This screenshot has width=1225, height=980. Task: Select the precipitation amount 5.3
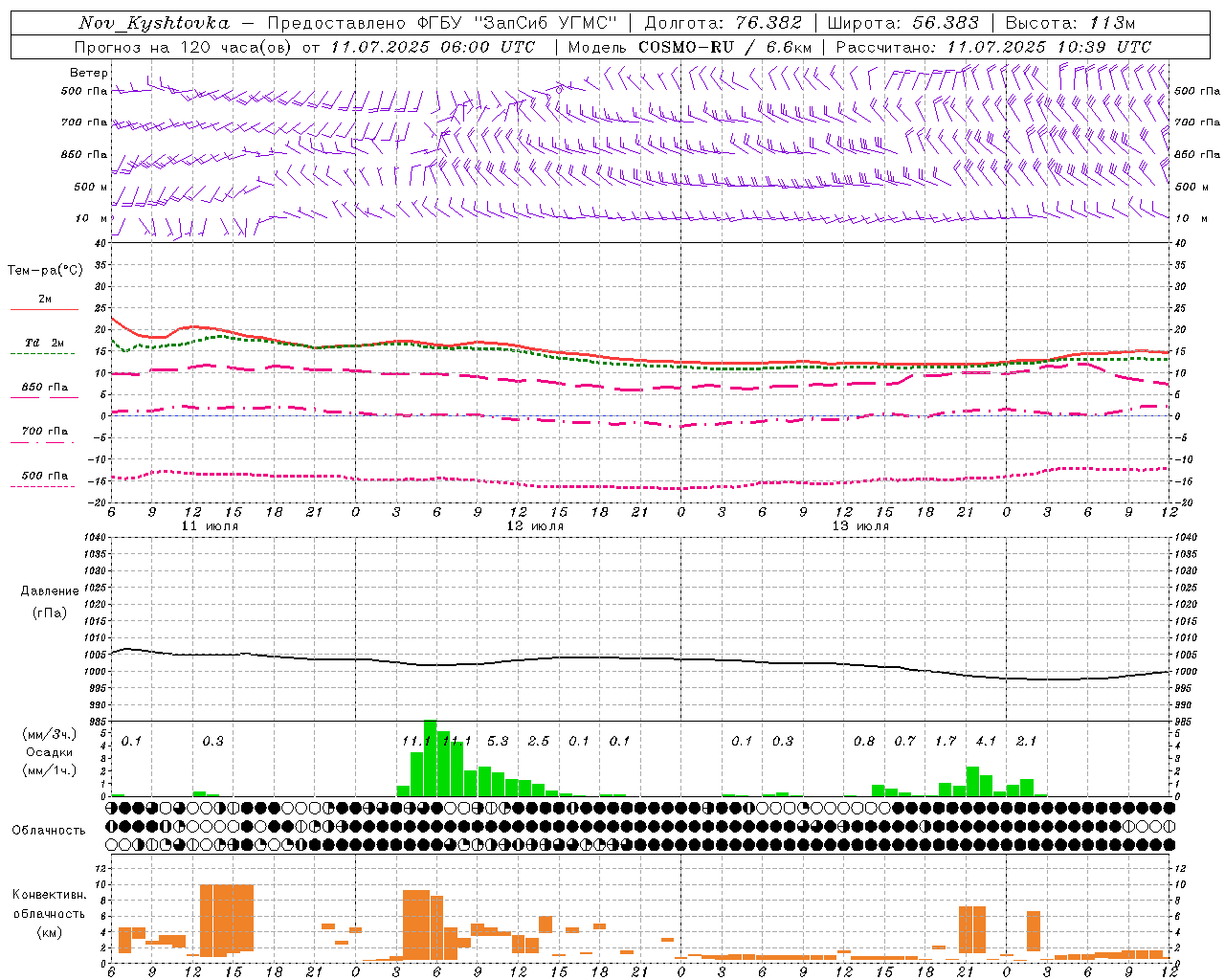(x=498, y=741)
